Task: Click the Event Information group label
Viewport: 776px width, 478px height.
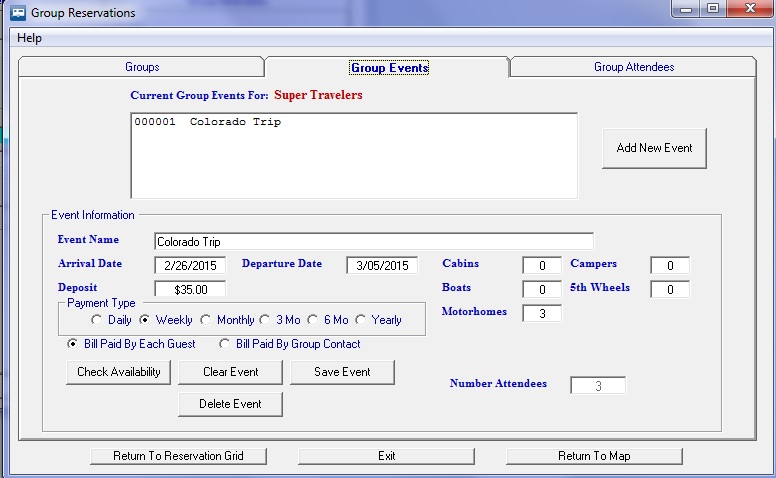Action: [93, 215]
